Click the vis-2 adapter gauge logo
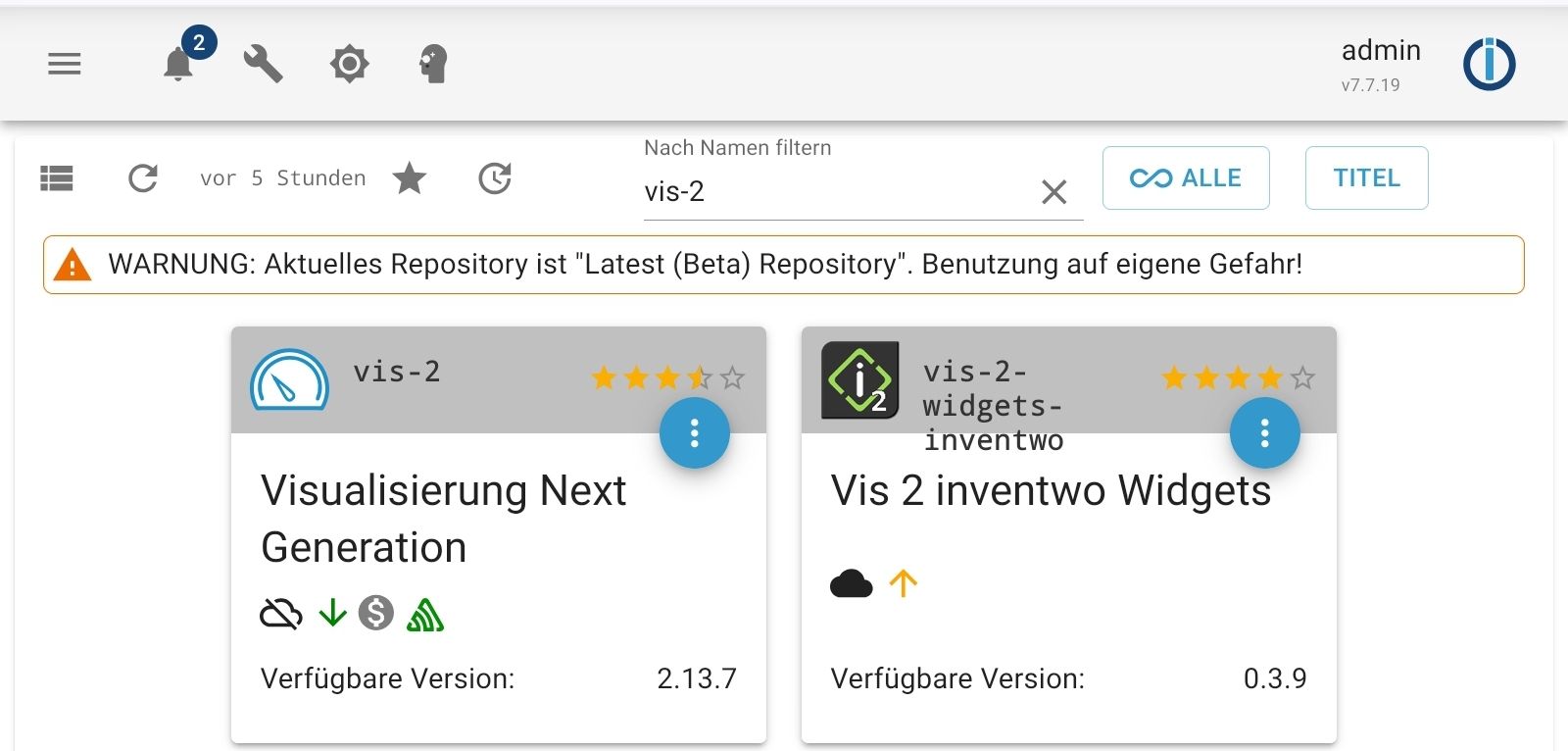Image resolution: width=1568 pixels, height=751 pixels. pyautogui.click(x=289, y=379)
